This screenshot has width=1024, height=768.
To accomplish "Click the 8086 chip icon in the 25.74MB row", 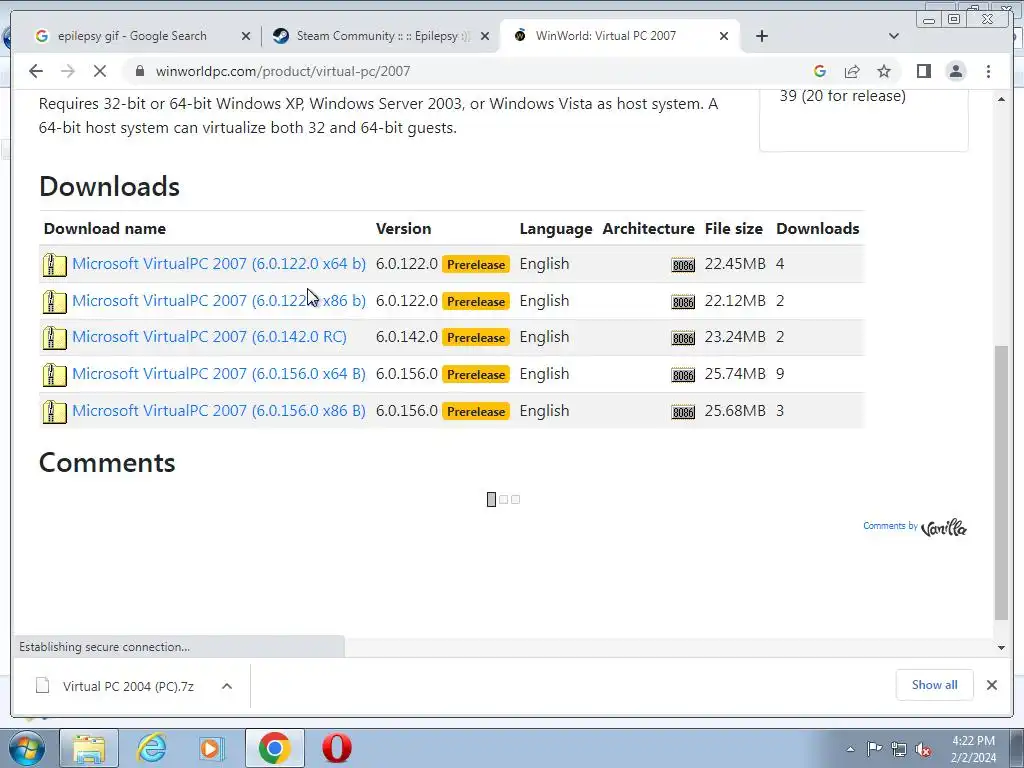I will [x=683, y=375].
